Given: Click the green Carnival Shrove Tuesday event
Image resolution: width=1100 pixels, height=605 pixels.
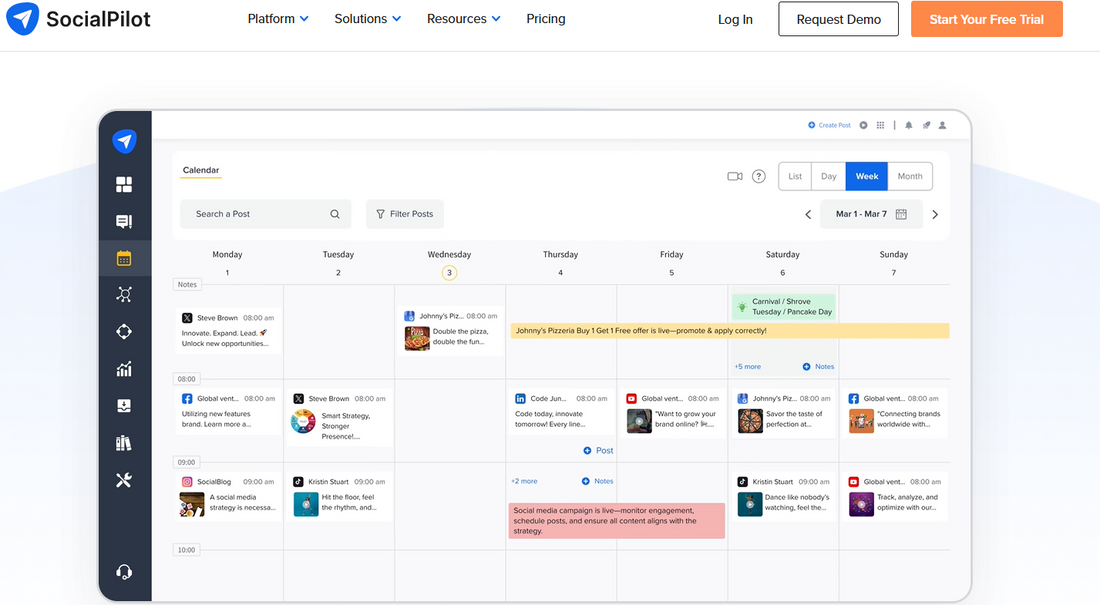Looking at the screenshot, I should (x=784, y=307).
